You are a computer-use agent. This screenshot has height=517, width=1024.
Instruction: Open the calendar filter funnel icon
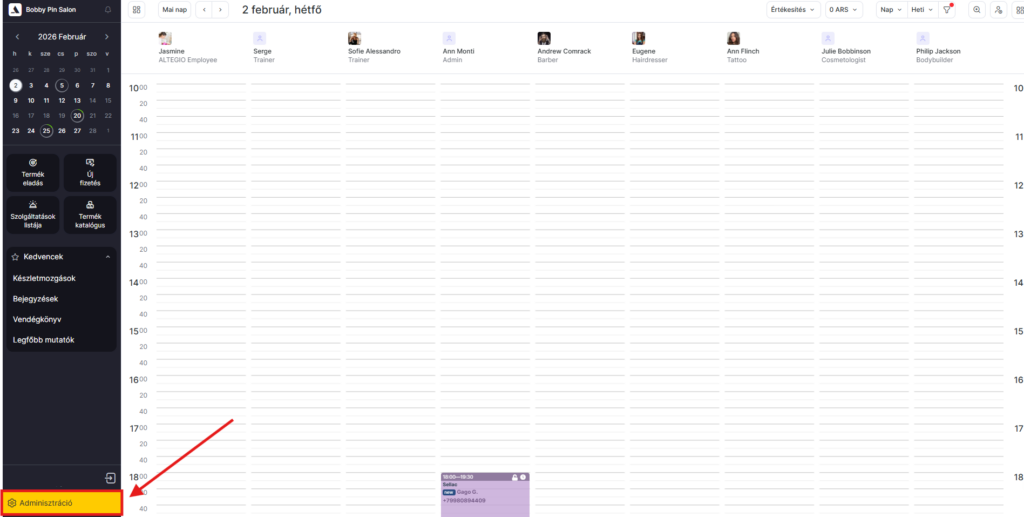948,10
